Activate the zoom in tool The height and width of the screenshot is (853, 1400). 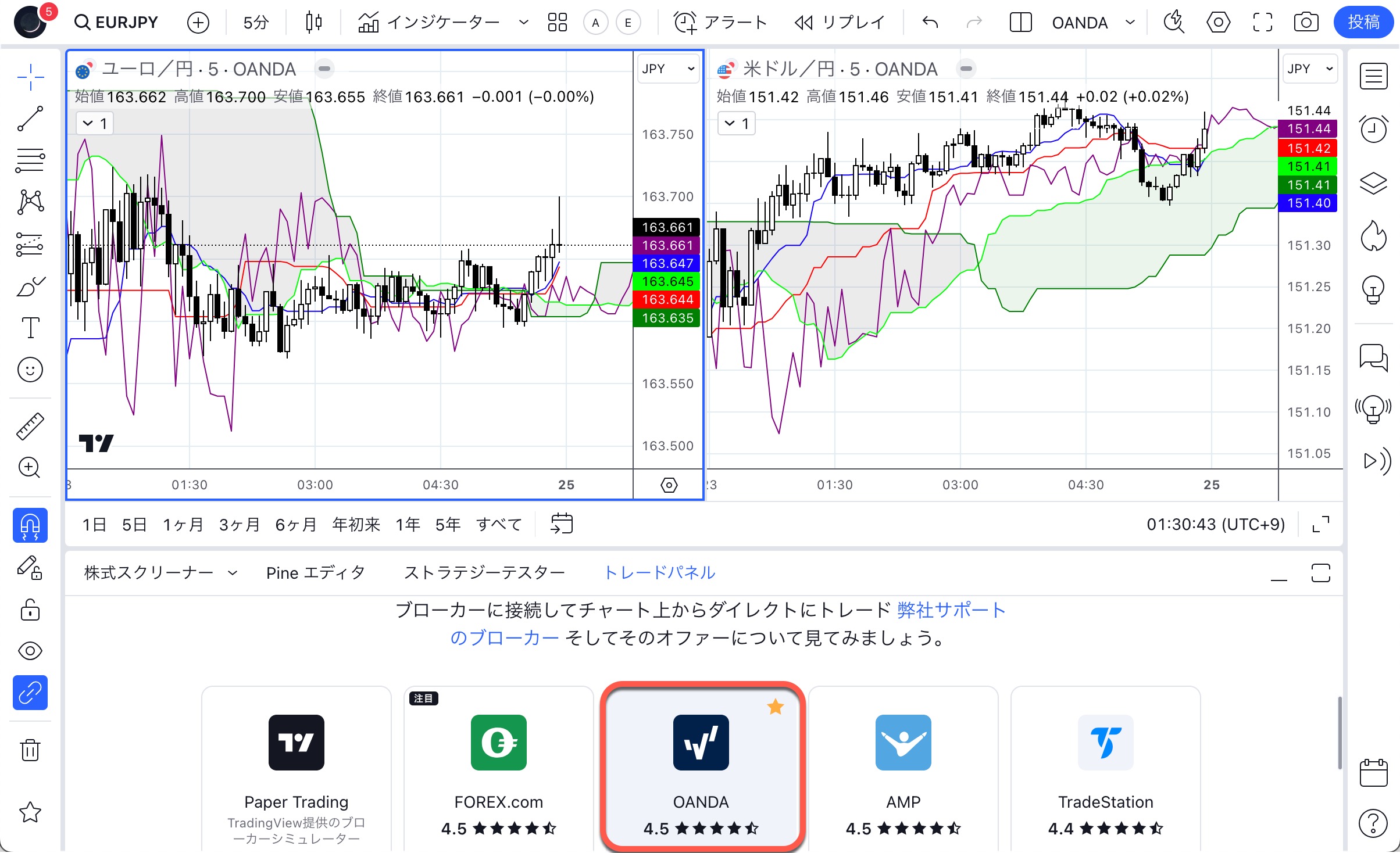click(30, 467)
